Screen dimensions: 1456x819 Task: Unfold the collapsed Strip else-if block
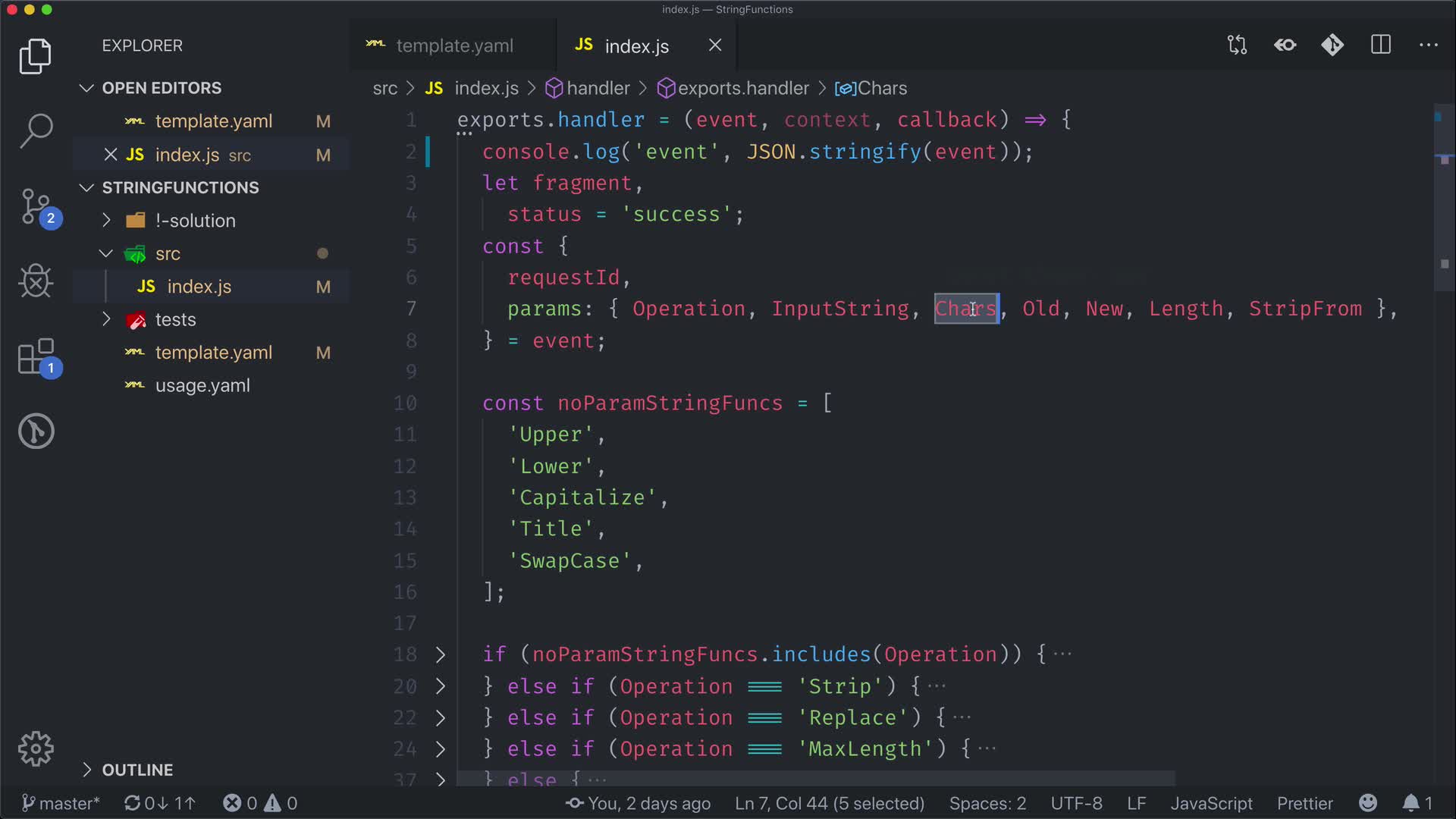pos(441,686)
